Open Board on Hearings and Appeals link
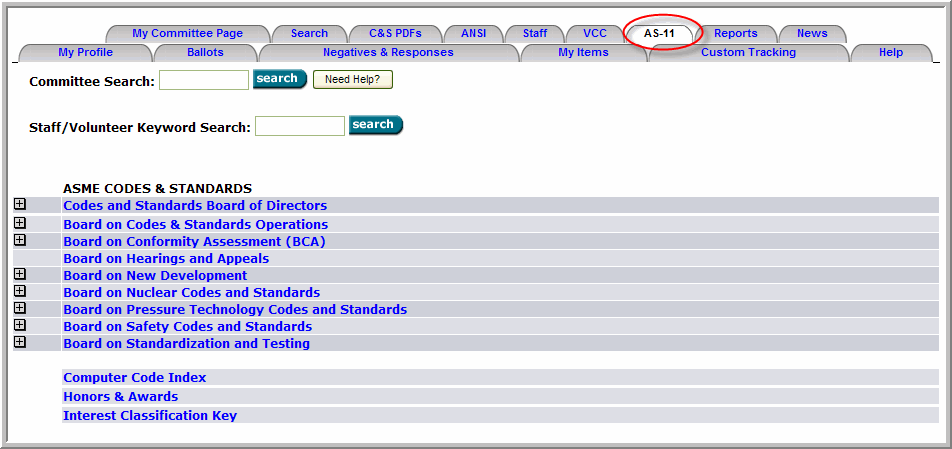 pyautogui.click(x=166, y=258)
